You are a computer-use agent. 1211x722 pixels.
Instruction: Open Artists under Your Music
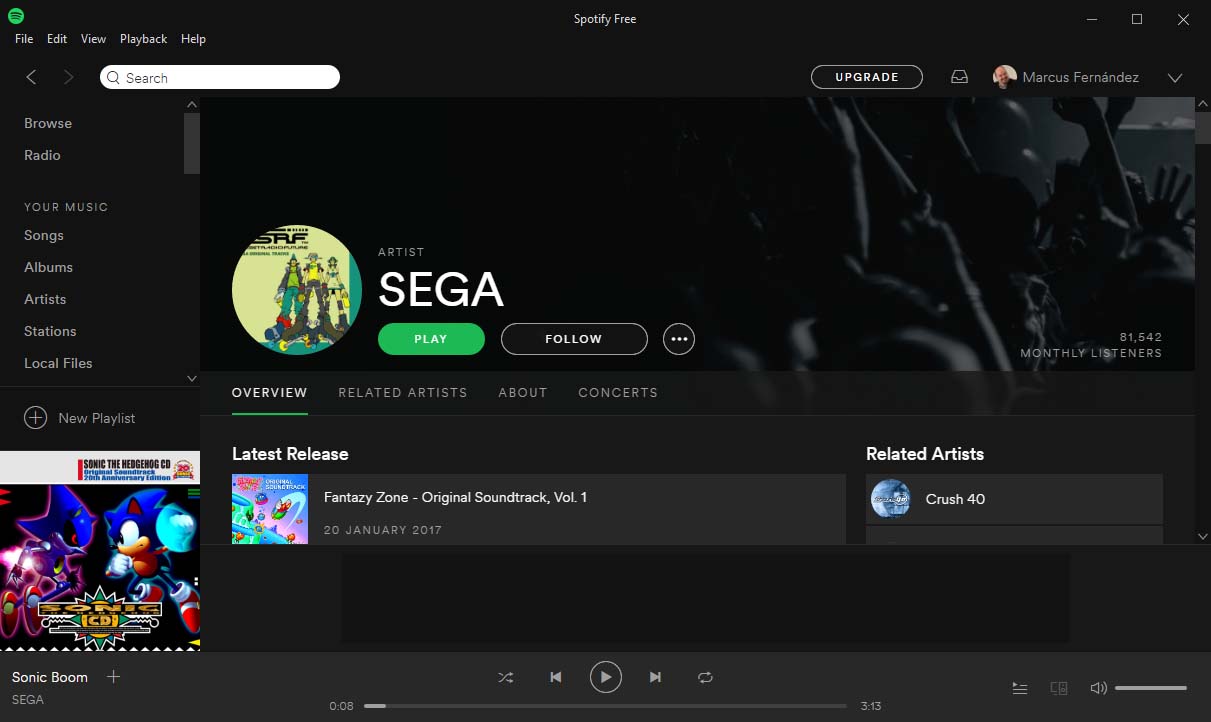coord(45,299)
